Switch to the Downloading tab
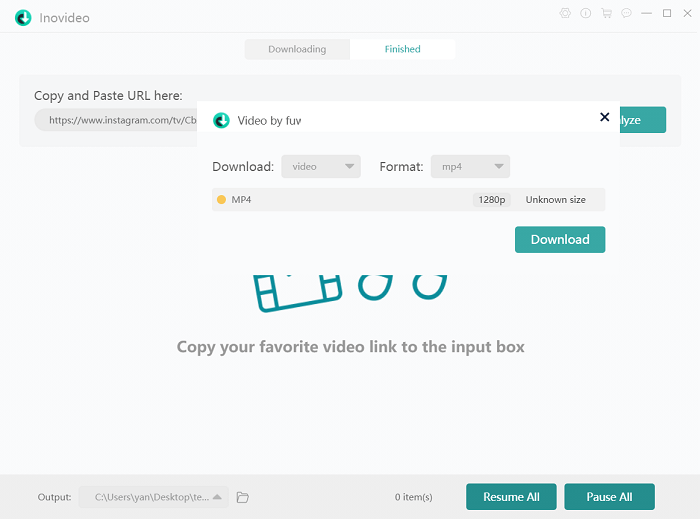This screenshot has height=519, width=700. 297,49
